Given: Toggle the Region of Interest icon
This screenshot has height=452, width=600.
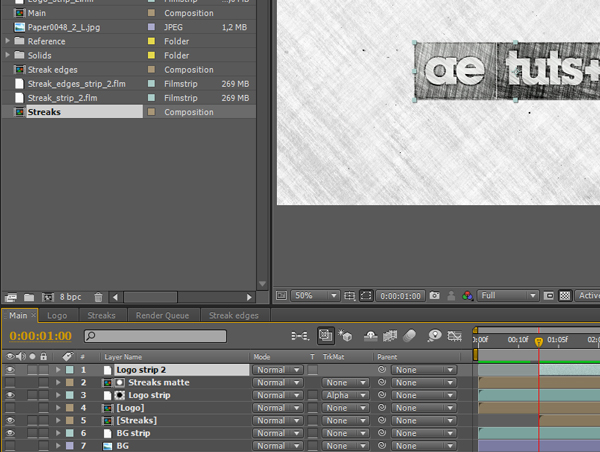Looking at the screenshot, I should 548,295.
